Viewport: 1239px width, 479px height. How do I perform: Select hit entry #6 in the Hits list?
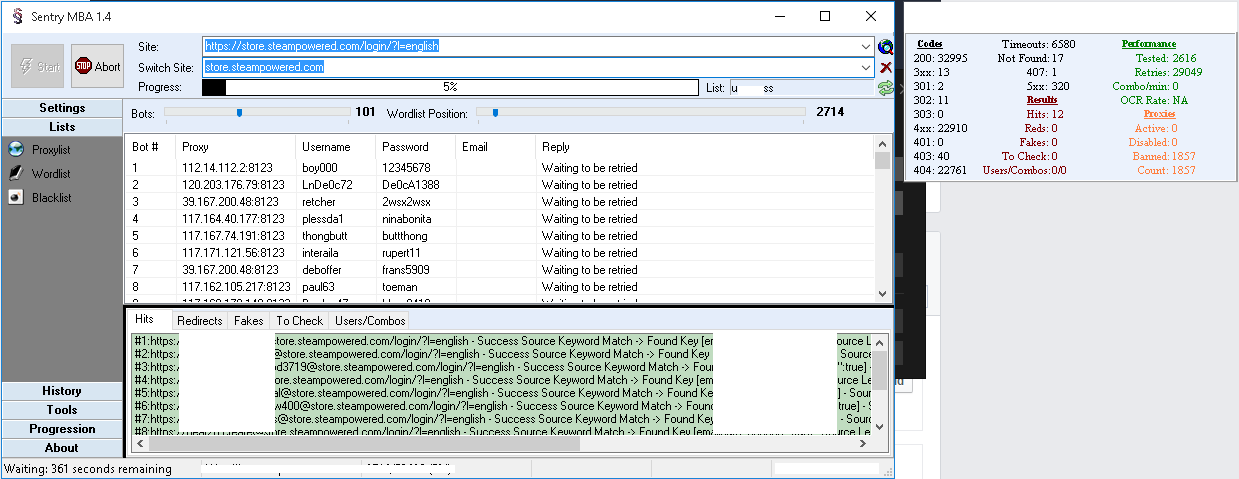tap(501, 406)
